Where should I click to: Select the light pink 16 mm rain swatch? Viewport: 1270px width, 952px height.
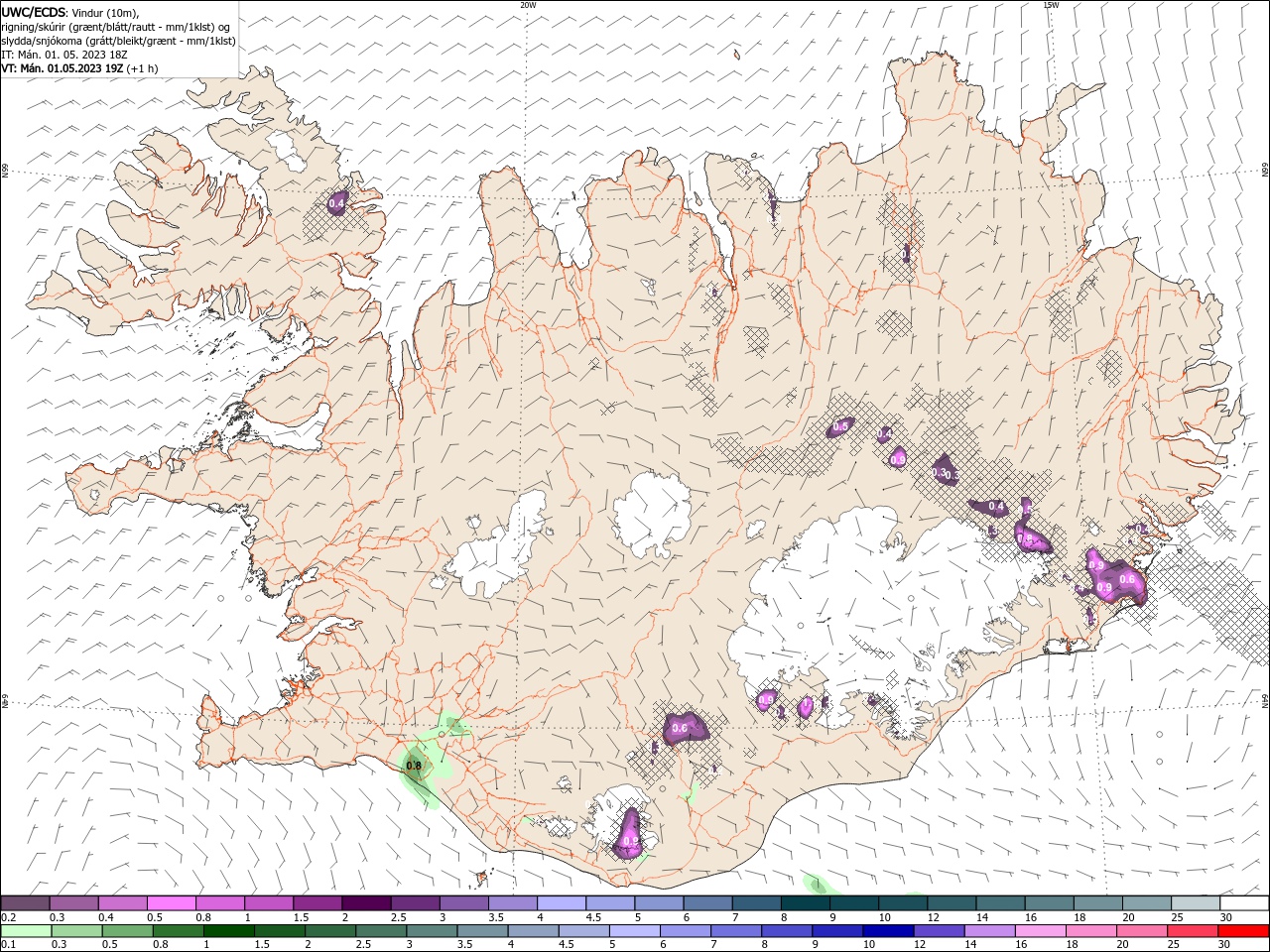tap(1039, 931)
